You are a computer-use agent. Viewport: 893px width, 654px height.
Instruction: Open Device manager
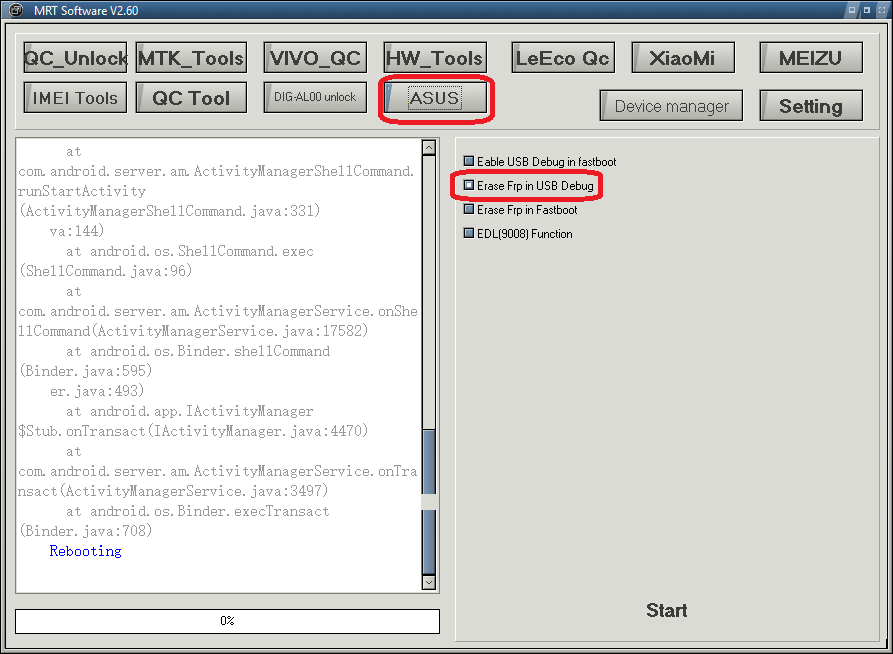[x=671, y=105]
